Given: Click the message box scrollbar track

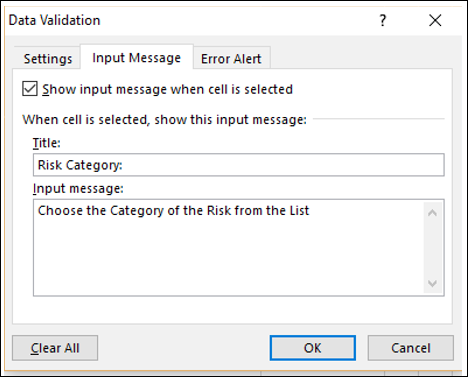Looking at the screenshot, I should 432,248.
